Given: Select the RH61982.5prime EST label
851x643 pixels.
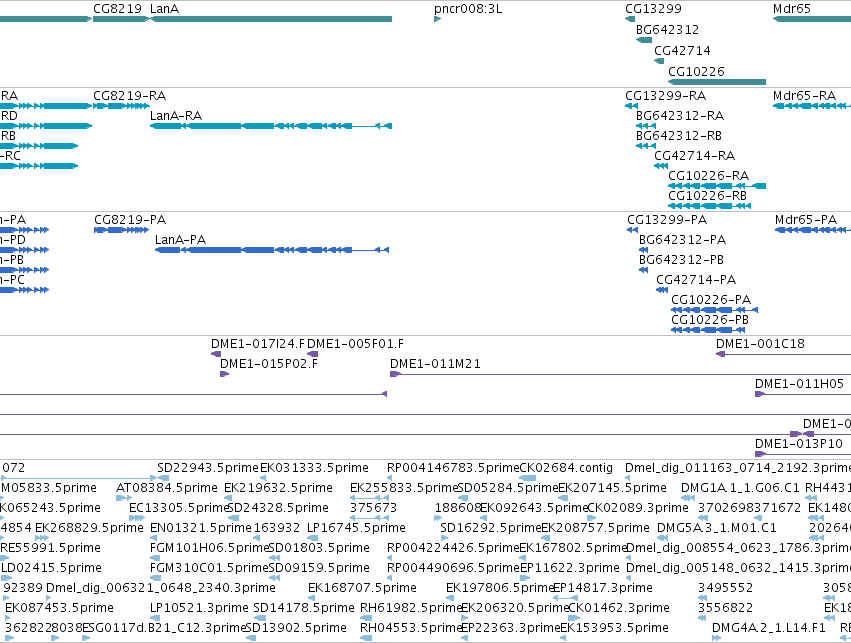Looking at the screenshot, I should (411, 608).
